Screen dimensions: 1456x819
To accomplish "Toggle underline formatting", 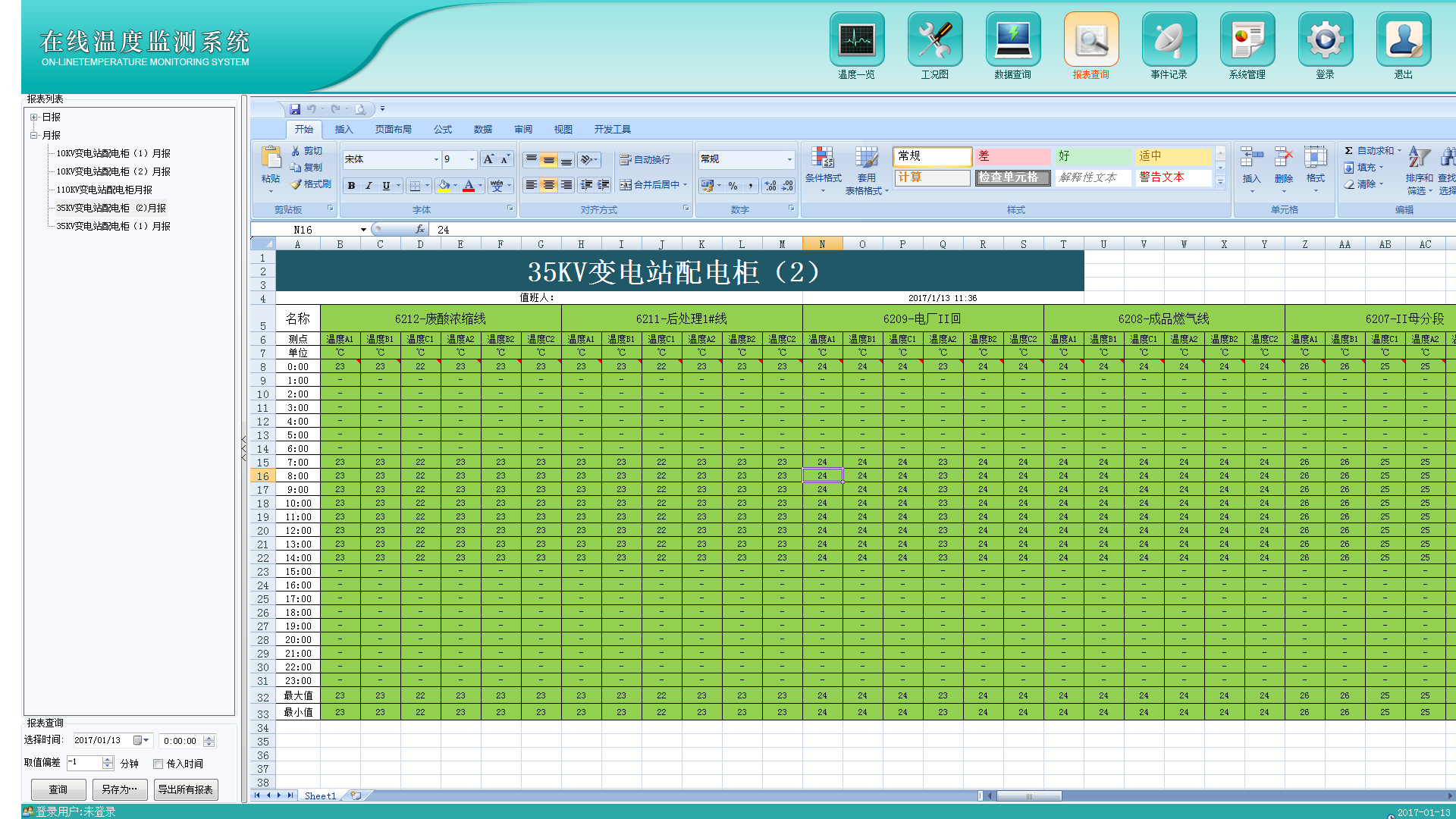I will coord(386,185).
